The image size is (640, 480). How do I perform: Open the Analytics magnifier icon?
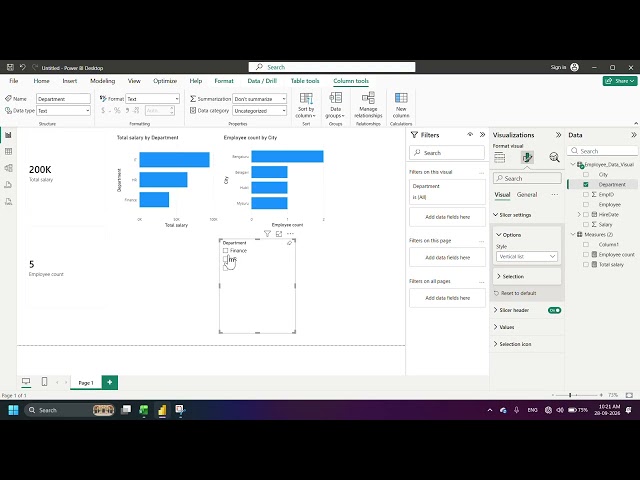tap(554, 158)
